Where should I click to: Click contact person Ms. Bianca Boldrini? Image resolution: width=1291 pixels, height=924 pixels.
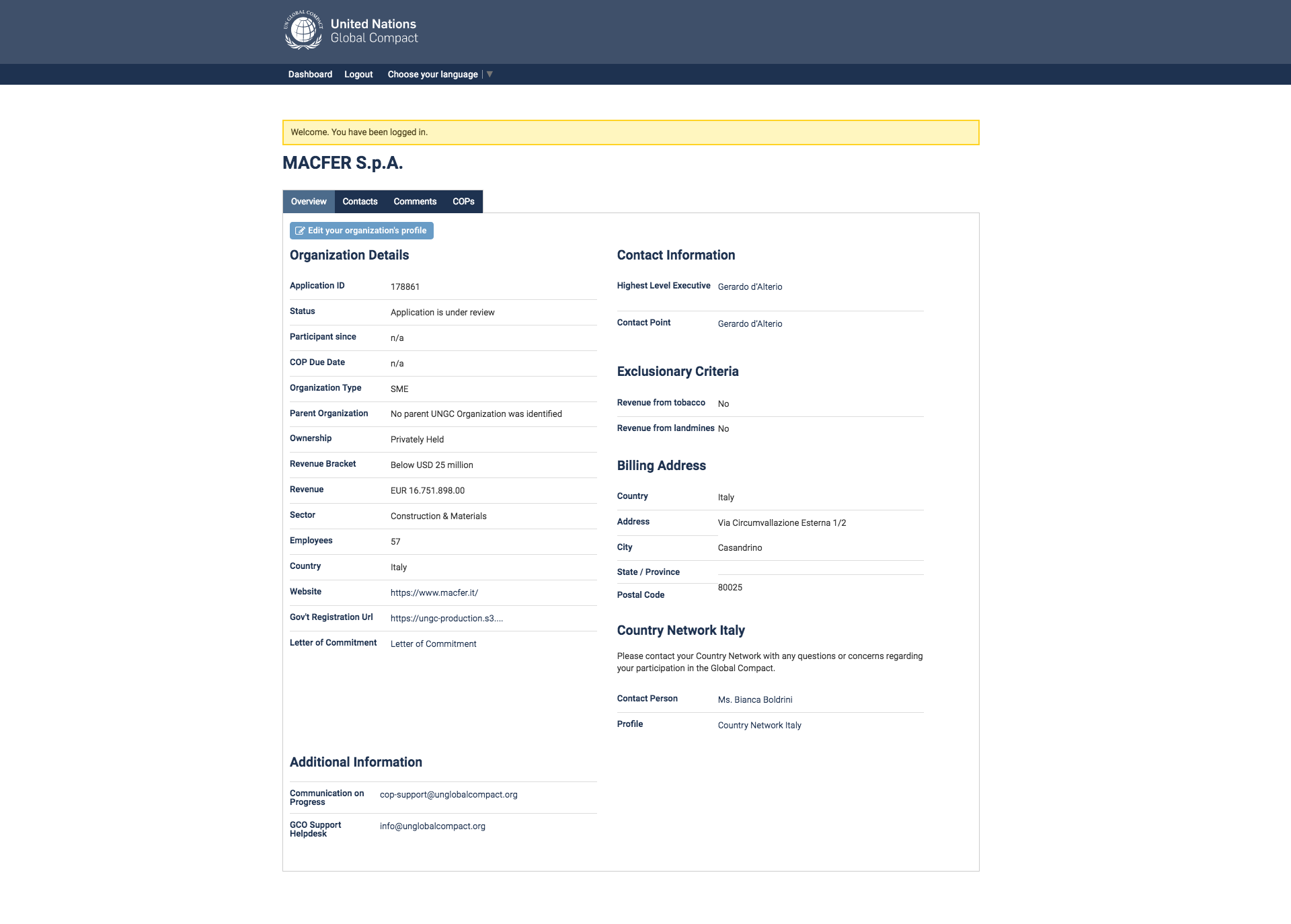(x=755, y=700)
